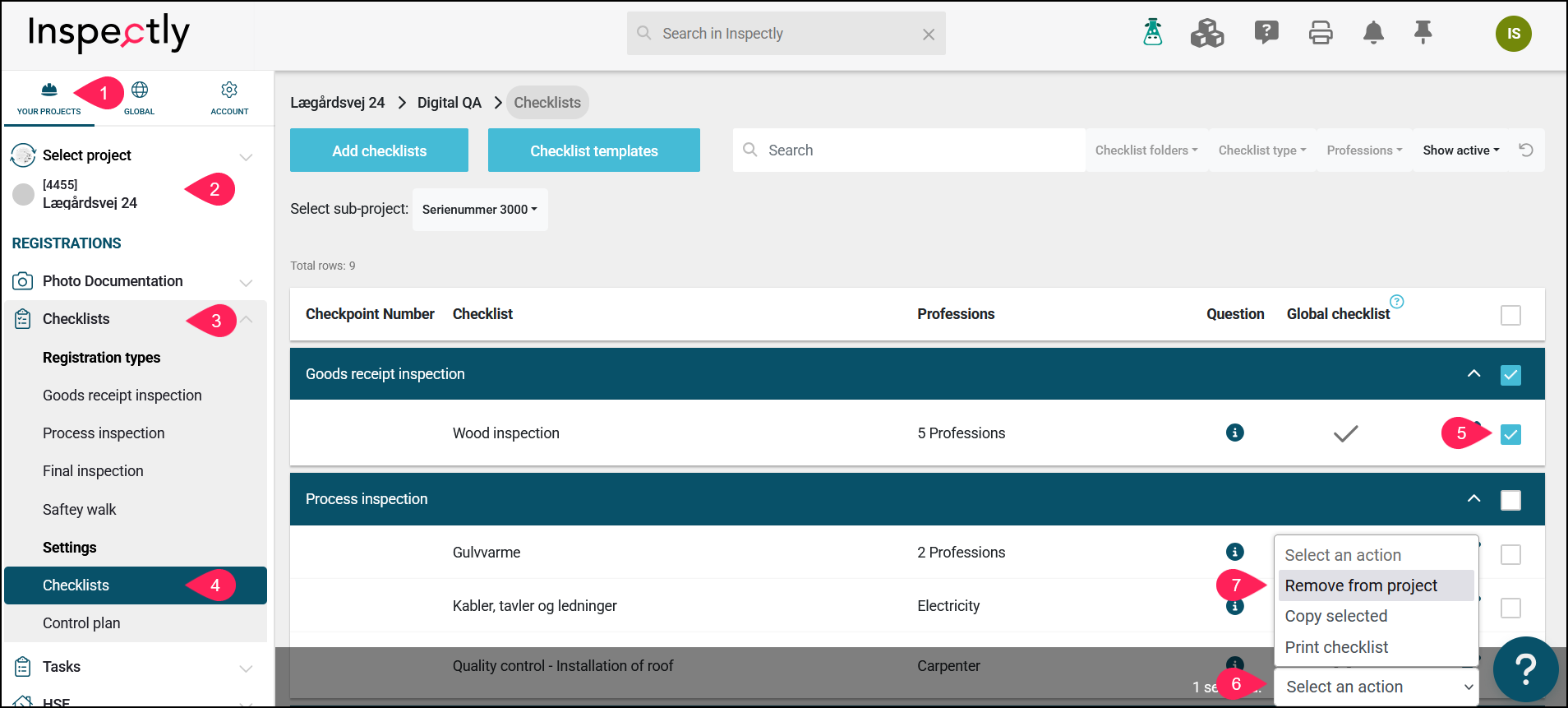Open the round help chat button
The width and height of the screenshot is (1568, 708).
(x=1525, y=669)
